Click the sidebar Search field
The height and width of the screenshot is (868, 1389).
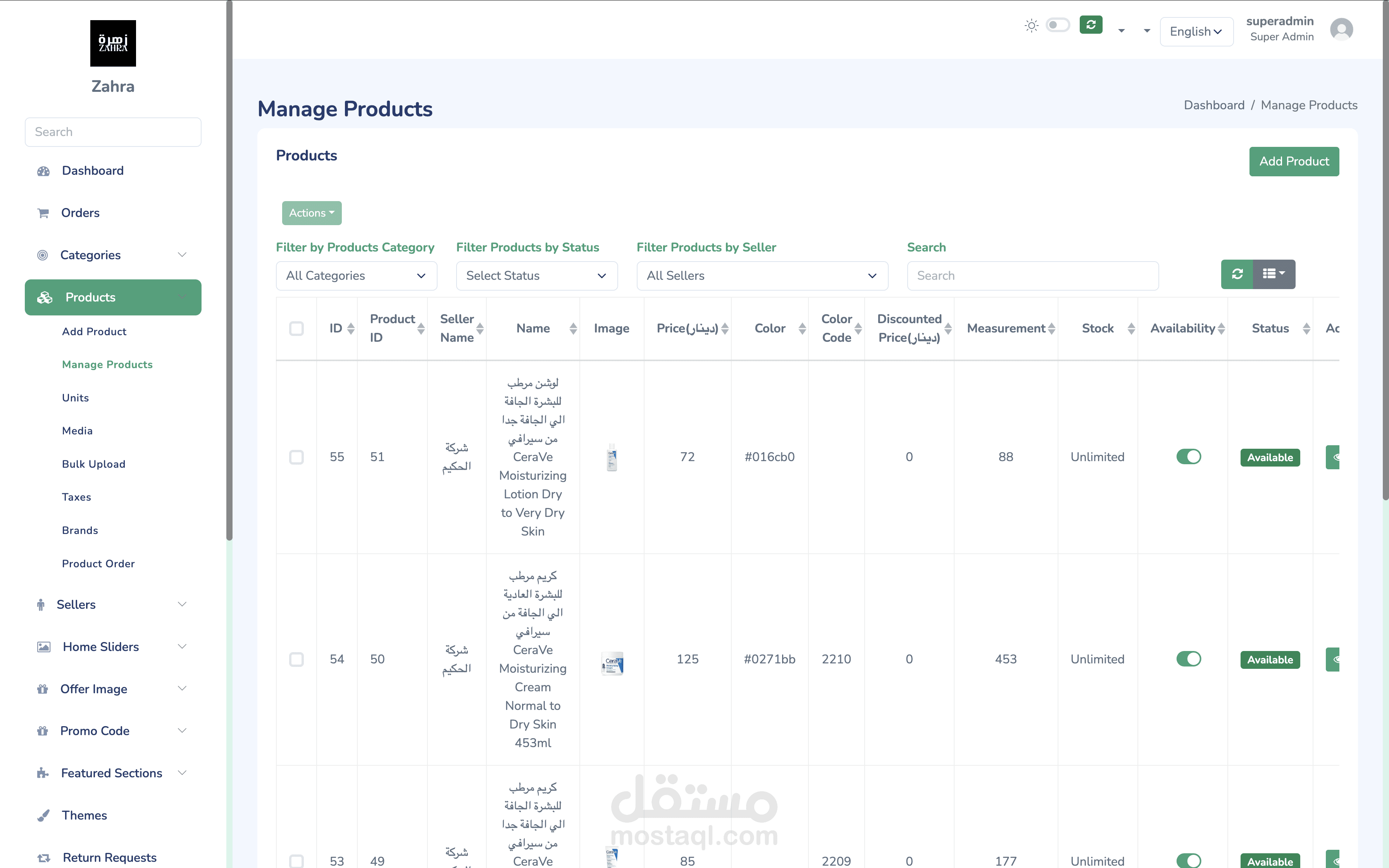[x=113, y=132]
